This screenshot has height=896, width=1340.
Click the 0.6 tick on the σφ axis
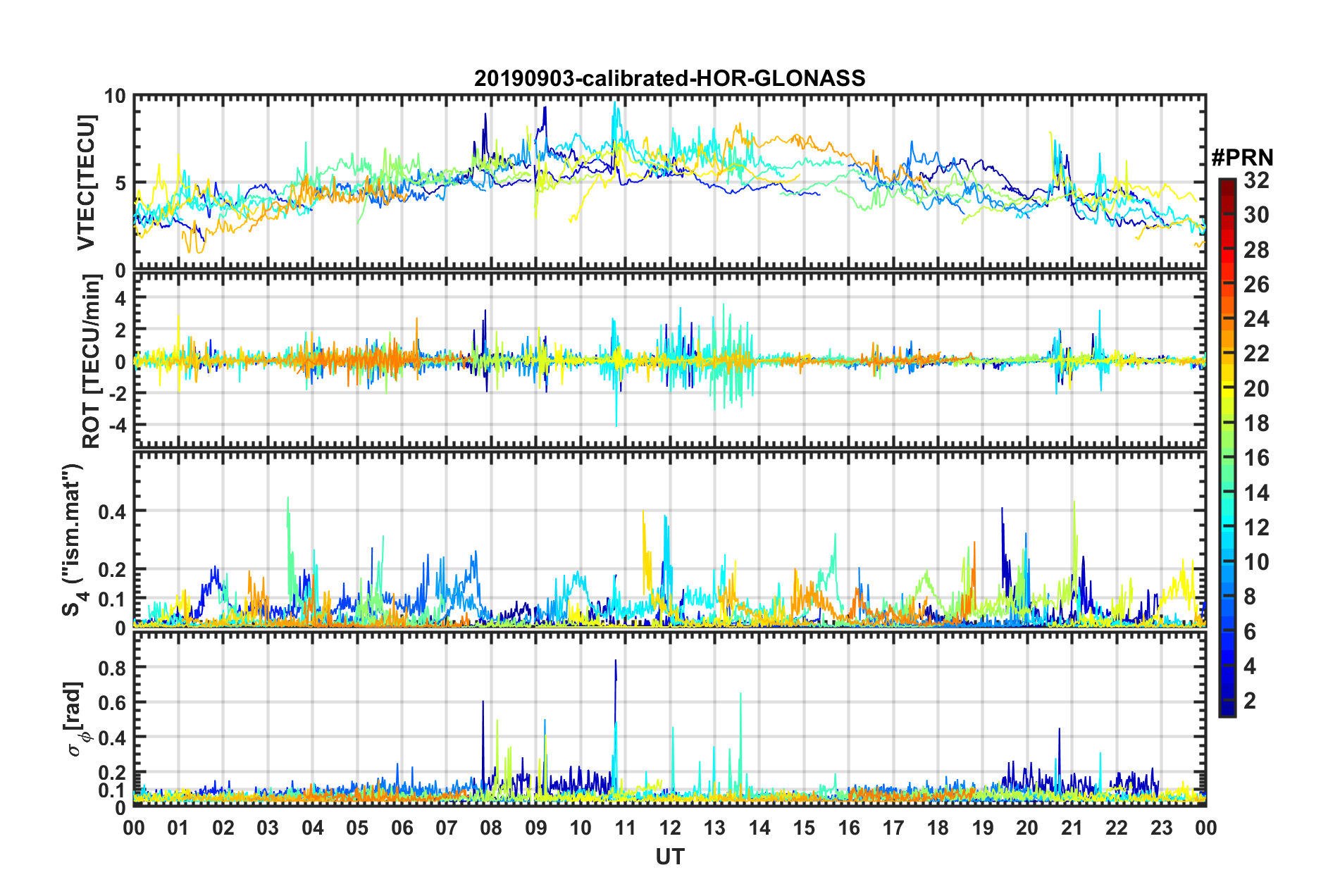point(112,702)
